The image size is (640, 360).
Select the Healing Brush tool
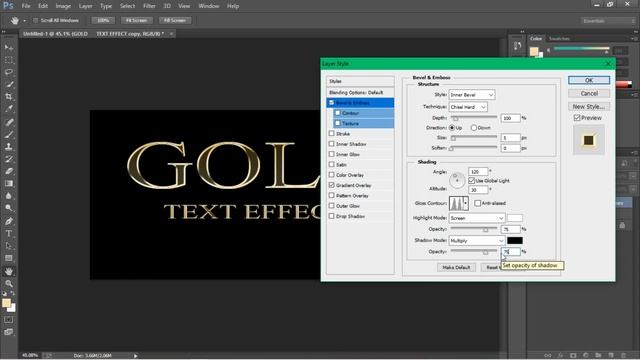tap(9, 122)
